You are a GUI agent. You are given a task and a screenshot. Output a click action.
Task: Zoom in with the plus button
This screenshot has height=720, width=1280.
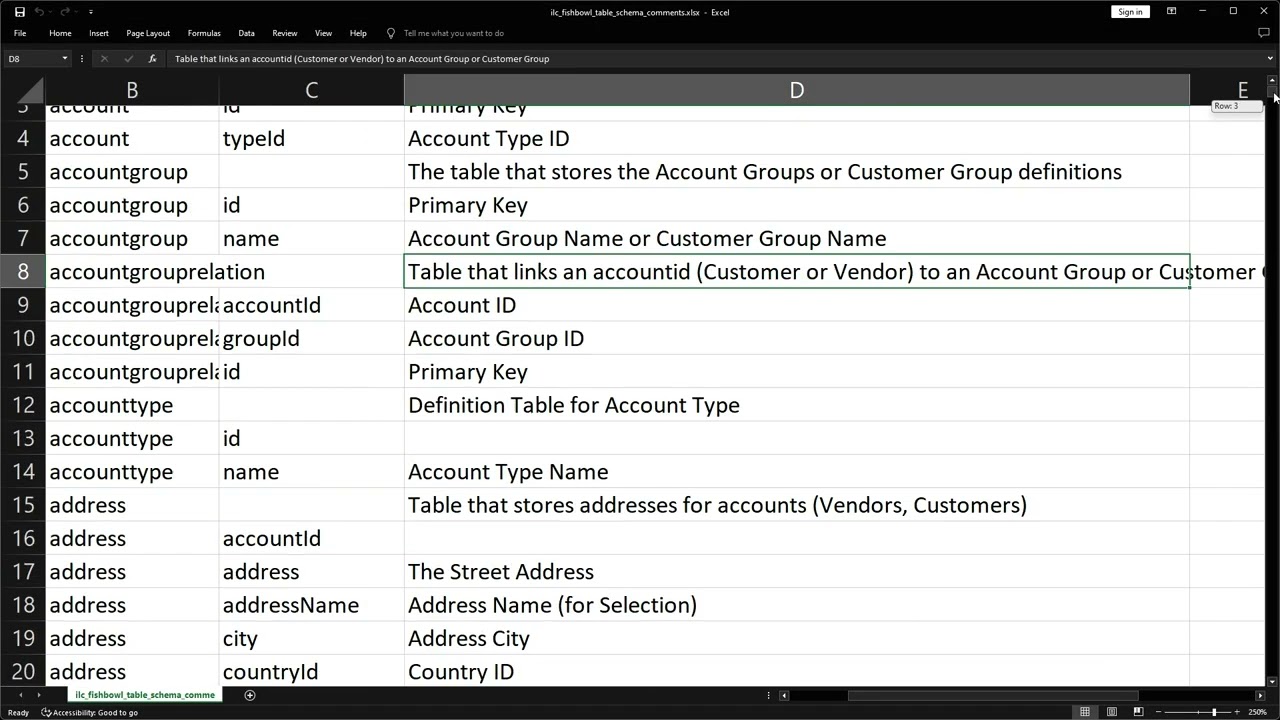click(x=1236, y=712)
